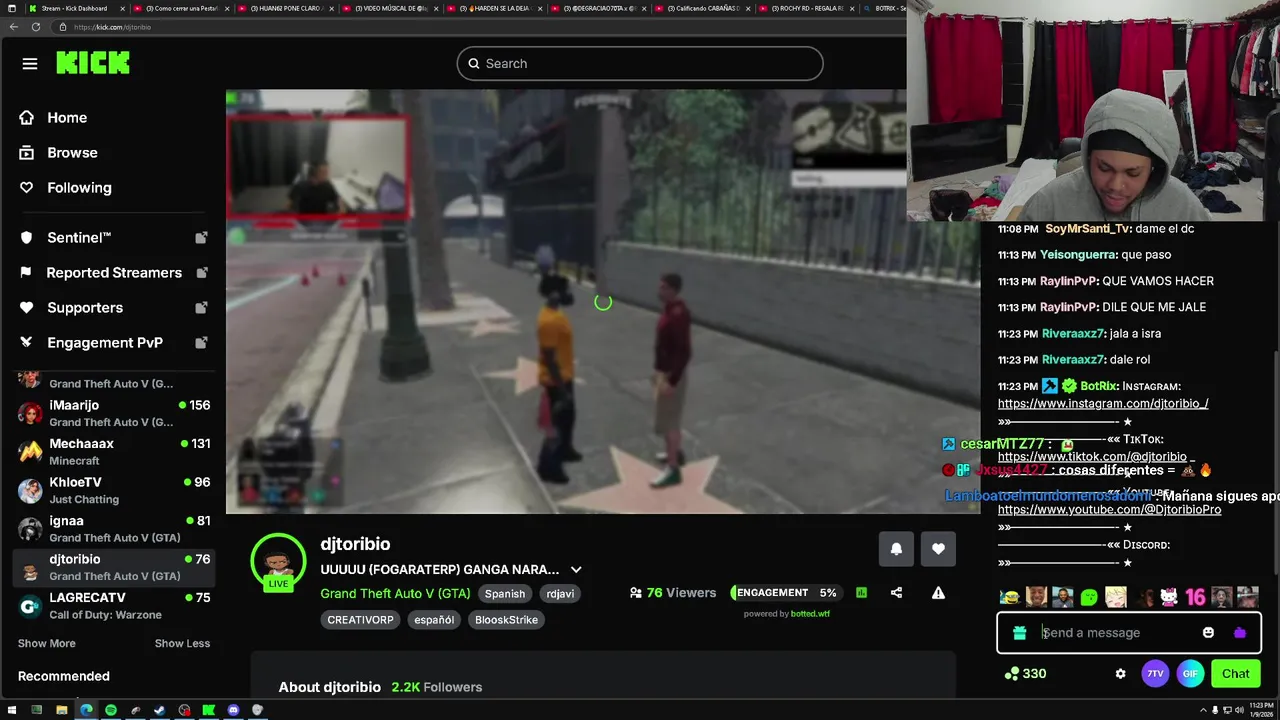Screen dimensions: 1280x720
Task: Select the minion emote in quick emotes
Action: (x=1010, y=598)
